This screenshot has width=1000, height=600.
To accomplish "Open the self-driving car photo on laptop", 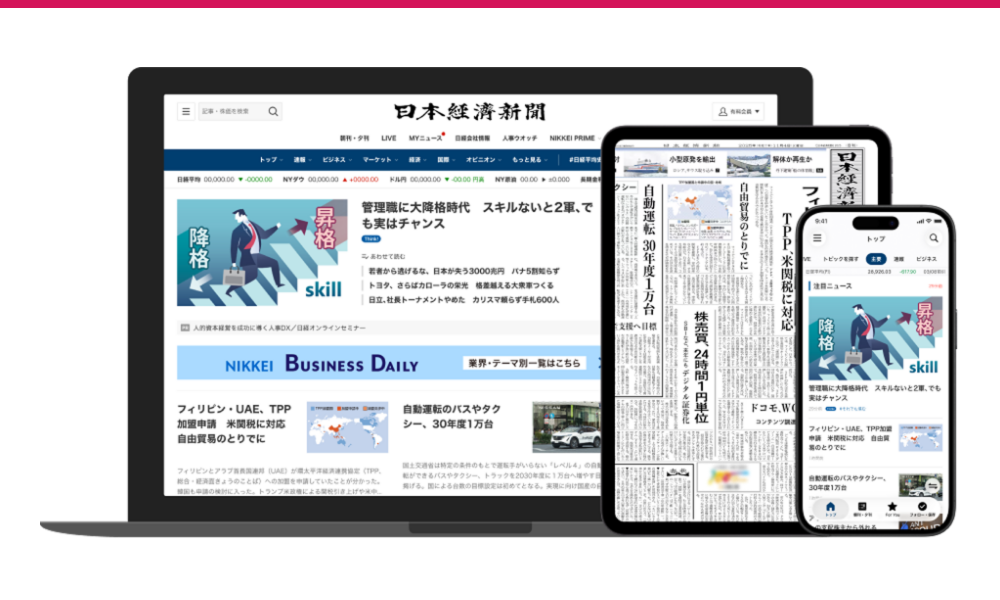I will 566,427.
